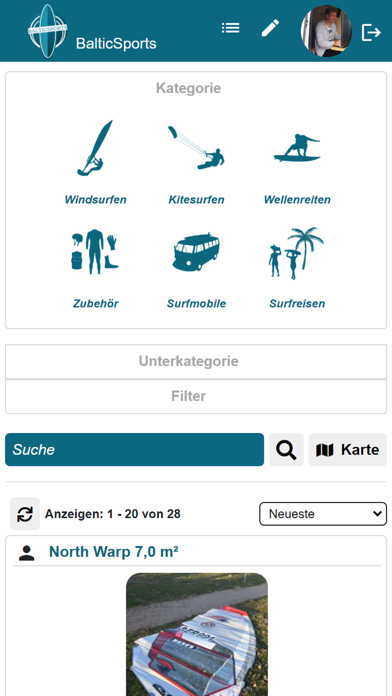This screenshot has height=696, width=392.
Task: Focus the Suche search input field
Action: pos(135,450)
